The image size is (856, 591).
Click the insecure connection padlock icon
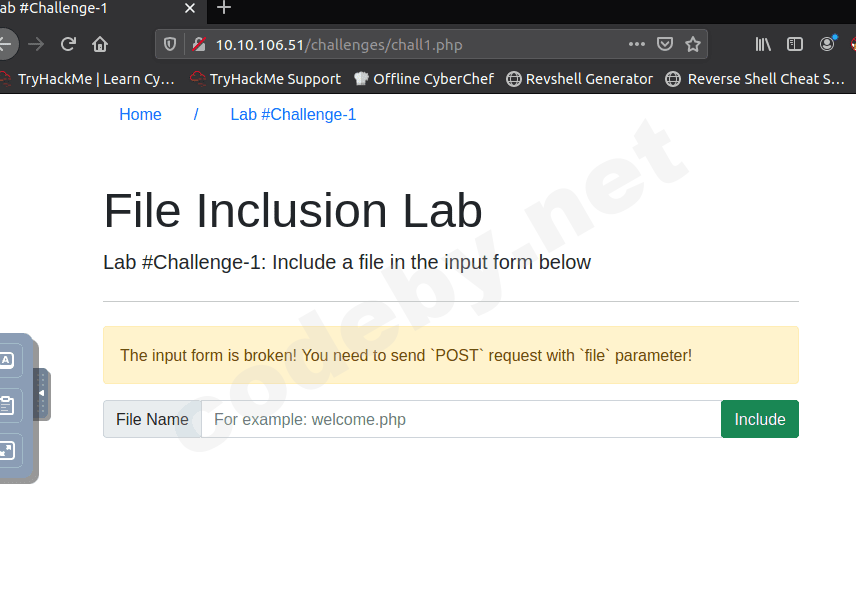pos(198,44)
